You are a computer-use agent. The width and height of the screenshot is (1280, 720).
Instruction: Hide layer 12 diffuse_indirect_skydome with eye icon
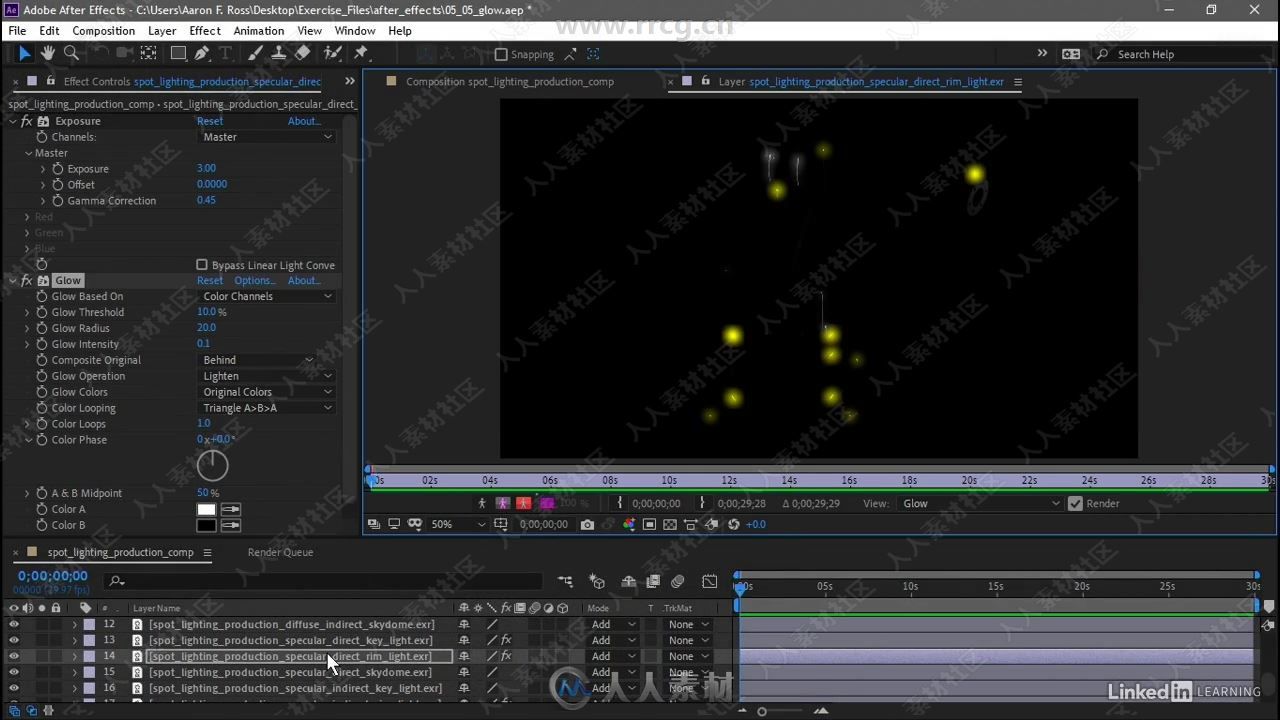click(14, 624)
